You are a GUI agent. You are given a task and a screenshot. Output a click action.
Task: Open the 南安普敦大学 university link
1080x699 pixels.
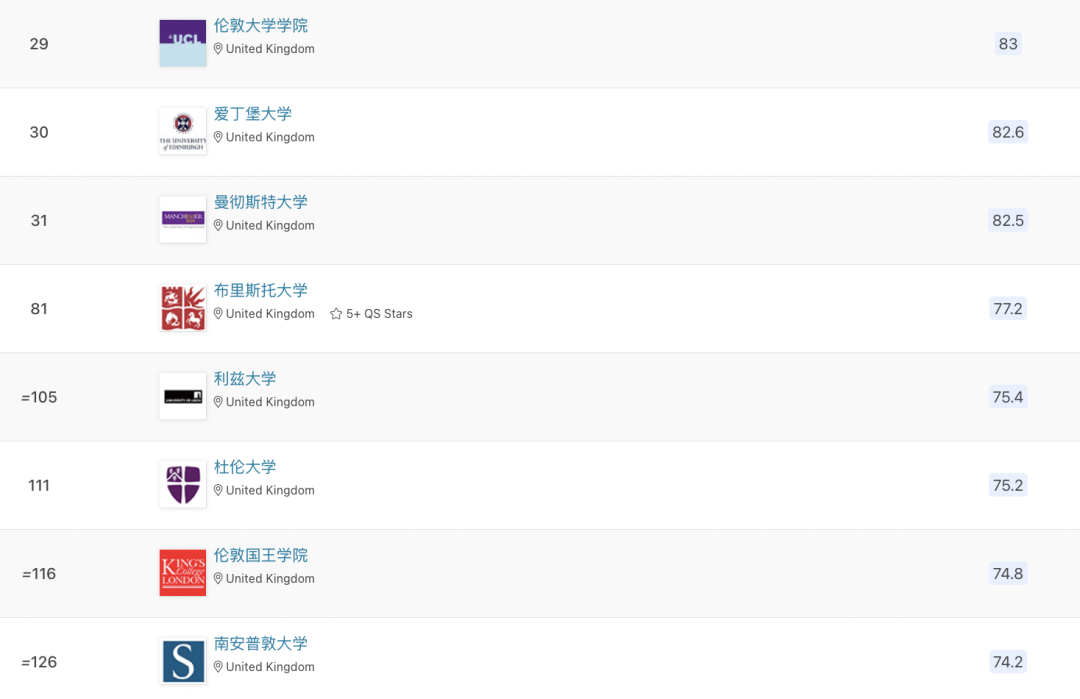[x=260, y=643]
